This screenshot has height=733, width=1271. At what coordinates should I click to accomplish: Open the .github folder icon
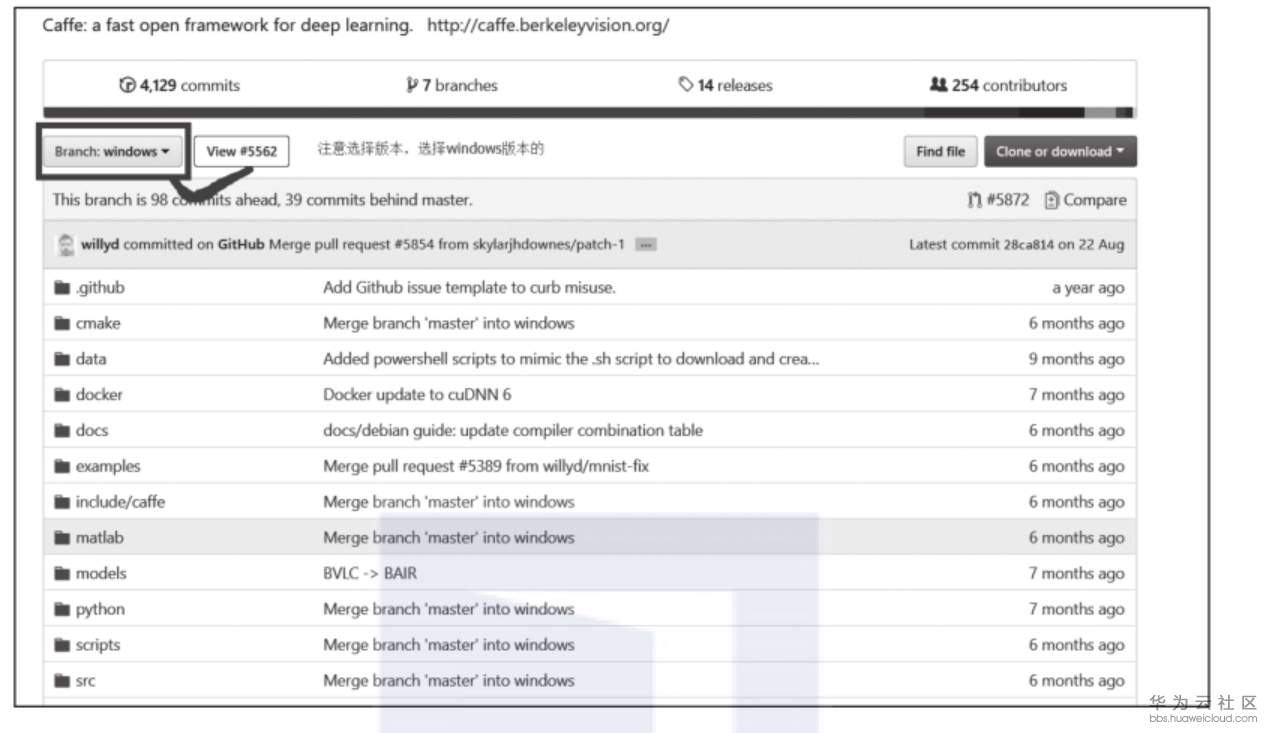(x=62, y=288)
